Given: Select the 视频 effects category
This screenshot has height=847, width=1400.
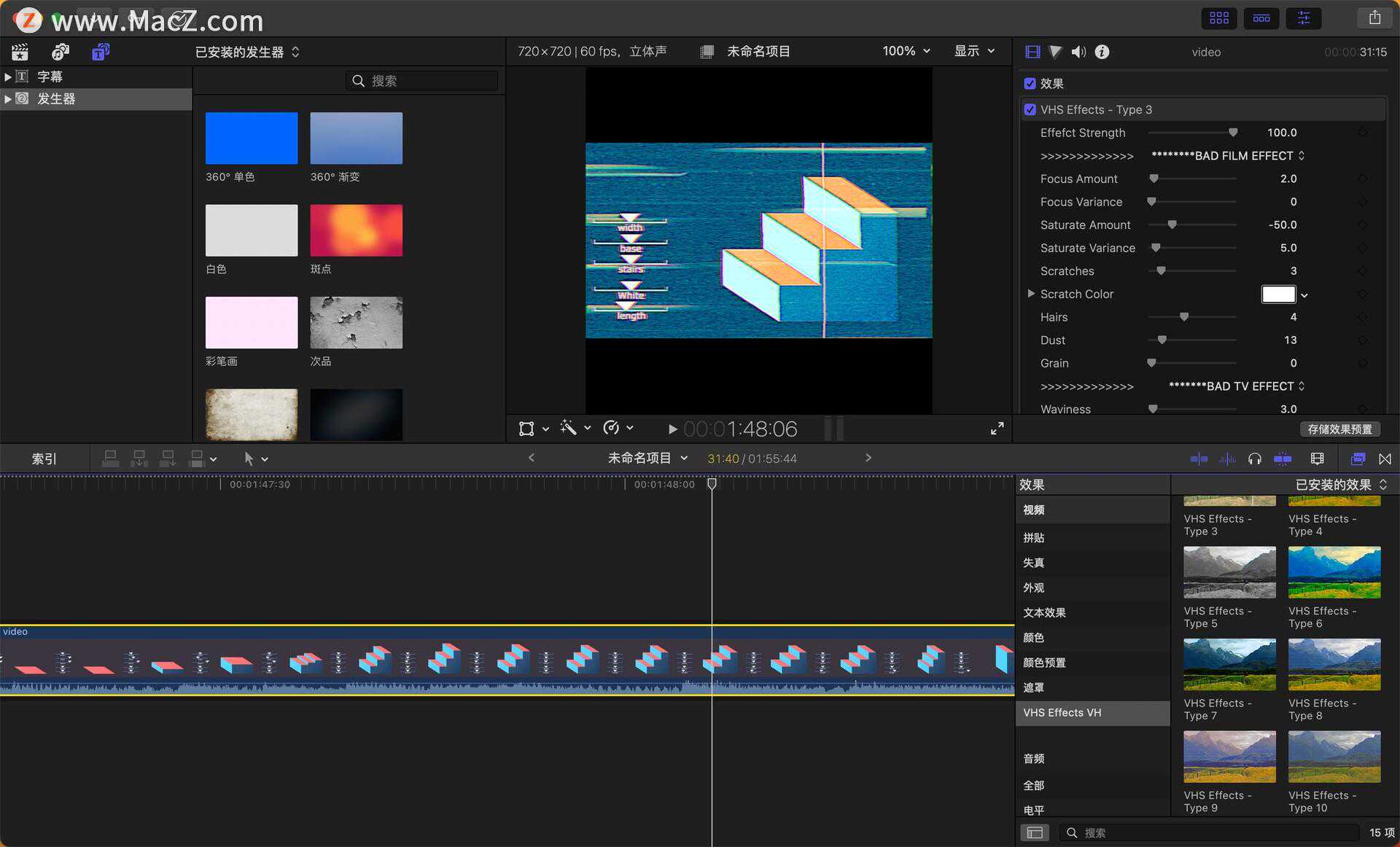Looking at the screenshot, I should pyautogui.click(x=1092, y=510).
